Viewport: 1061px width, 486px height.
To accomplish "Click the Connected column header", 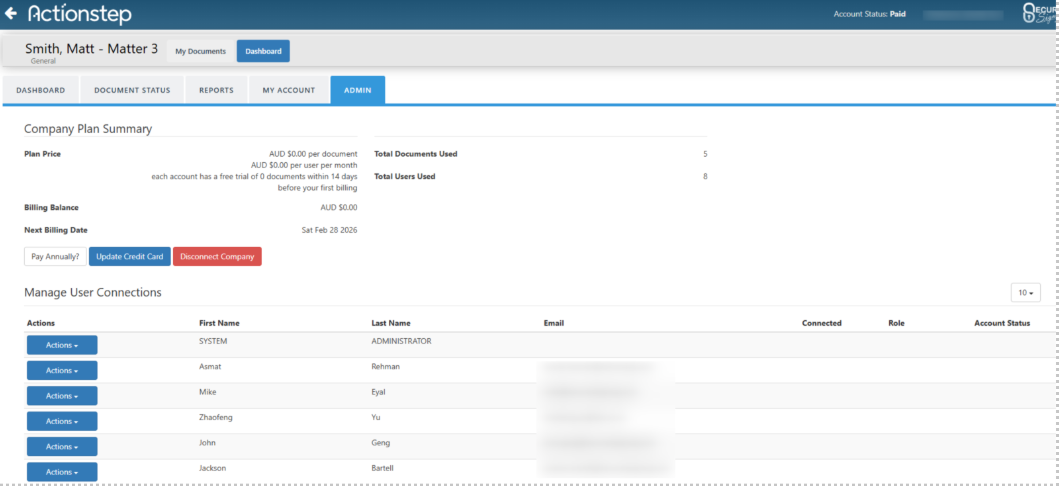I will coord(821,323).
